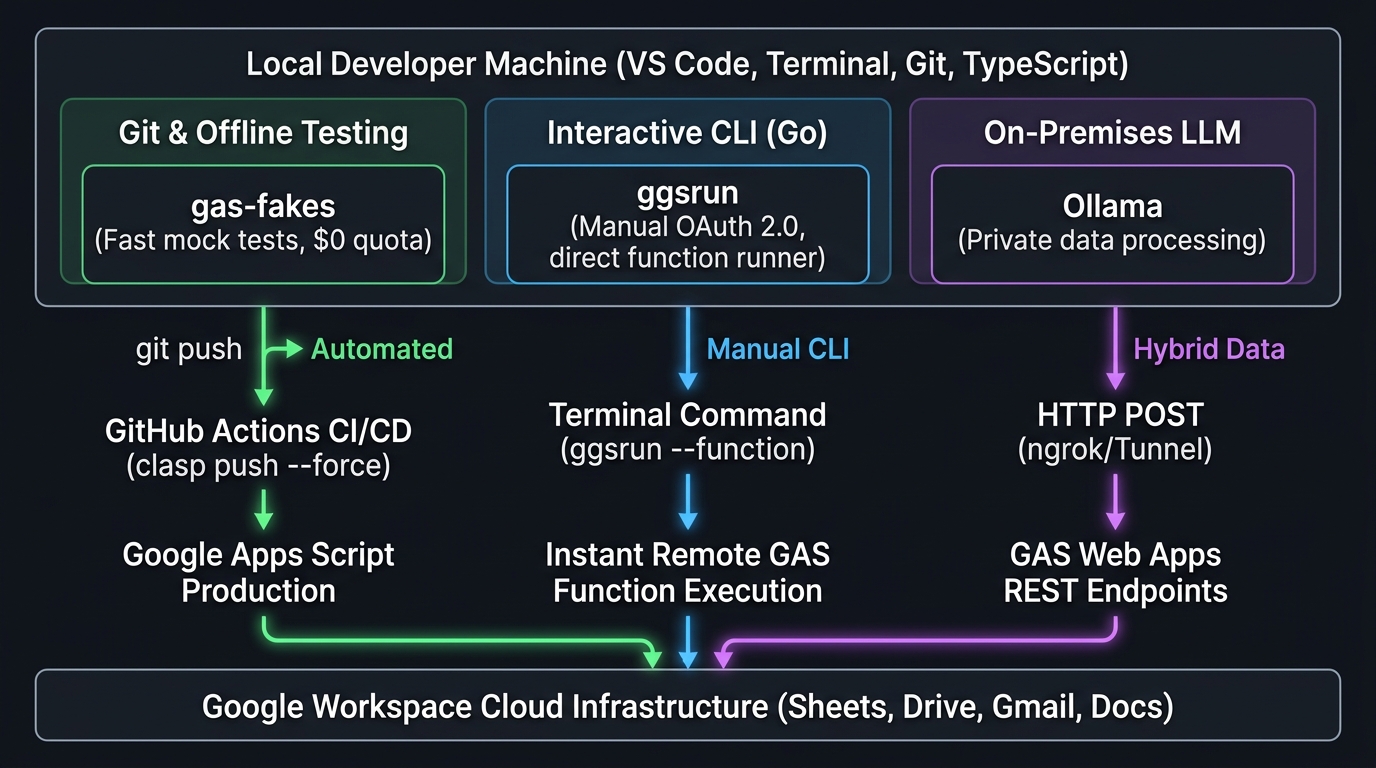Select the Terminal Command label
This screenshot has width=1376, height=768.
pos(688,414)
